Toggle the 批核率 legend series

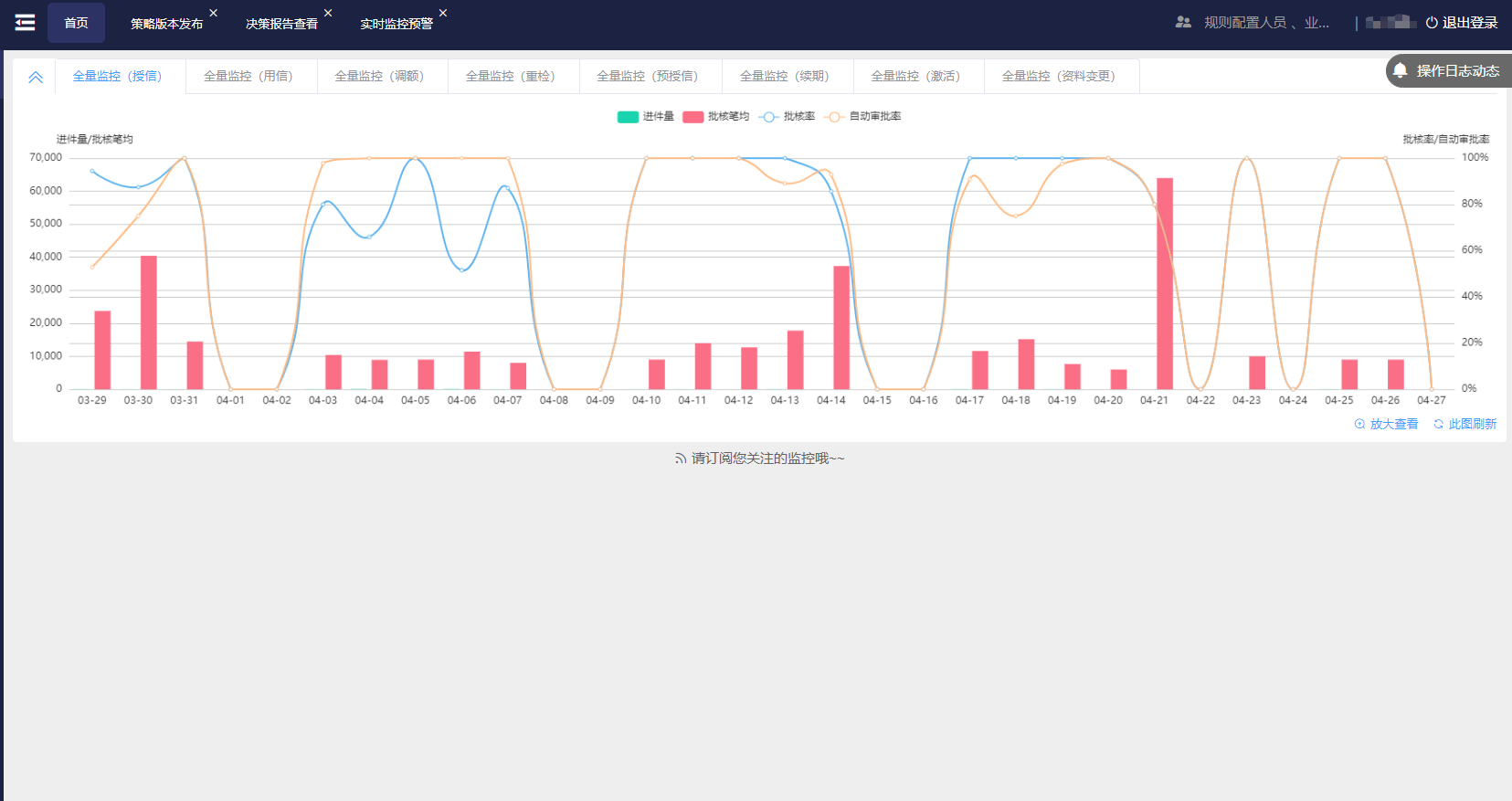tap(787, 116)
